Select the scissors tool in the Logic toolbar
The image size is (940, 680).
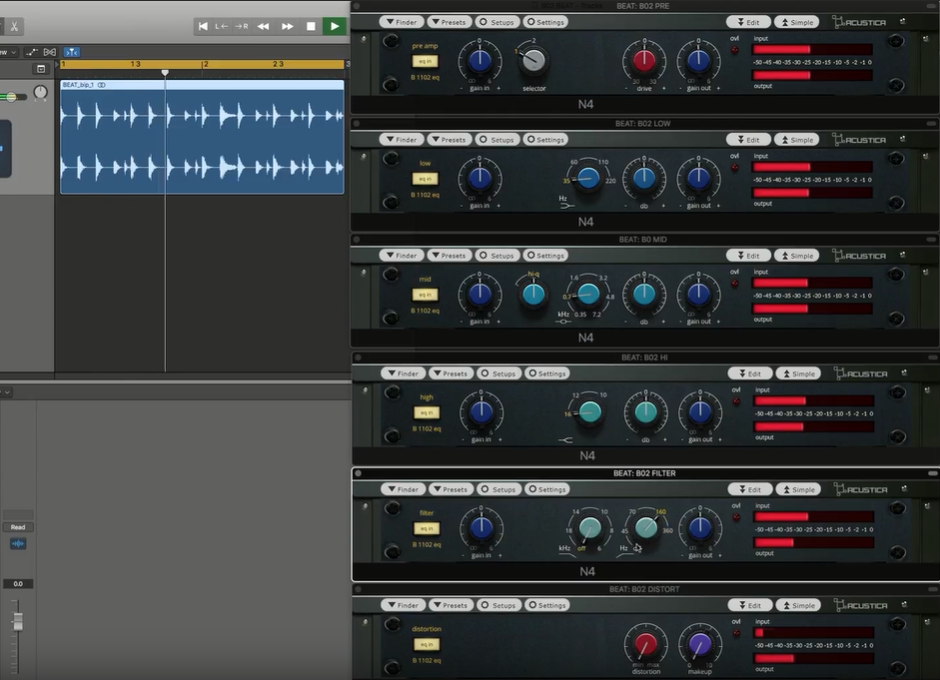click(14, 26)
